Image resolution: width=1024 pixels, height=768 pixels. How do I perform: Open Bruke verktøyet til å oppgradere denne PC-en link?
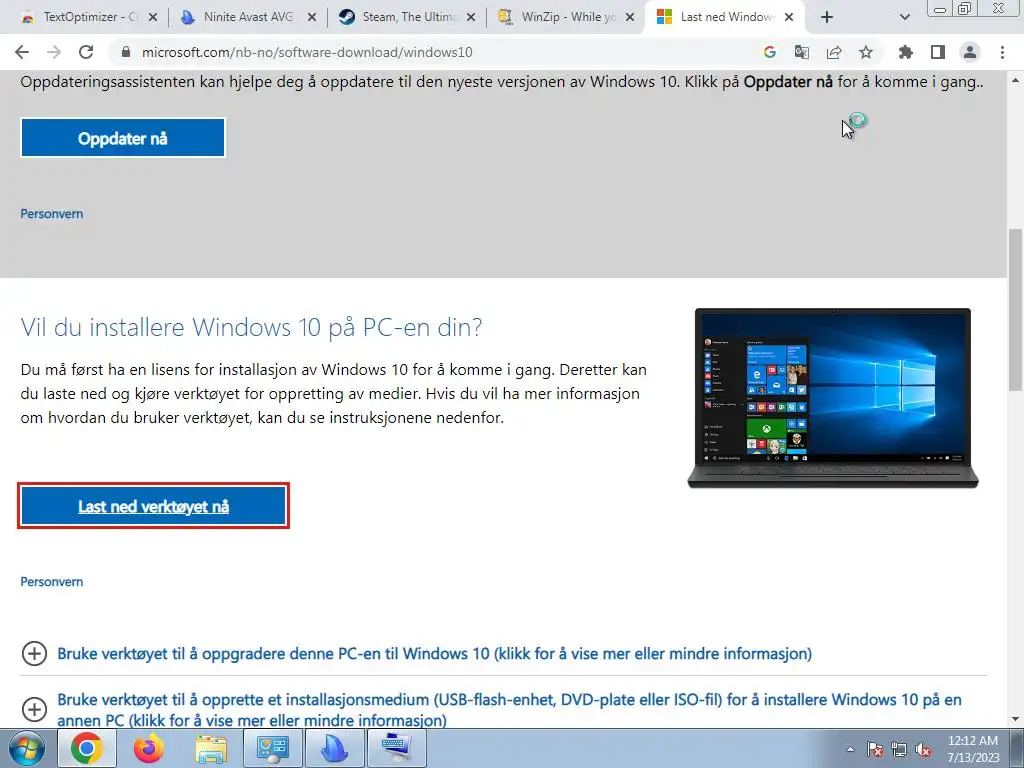434,654
